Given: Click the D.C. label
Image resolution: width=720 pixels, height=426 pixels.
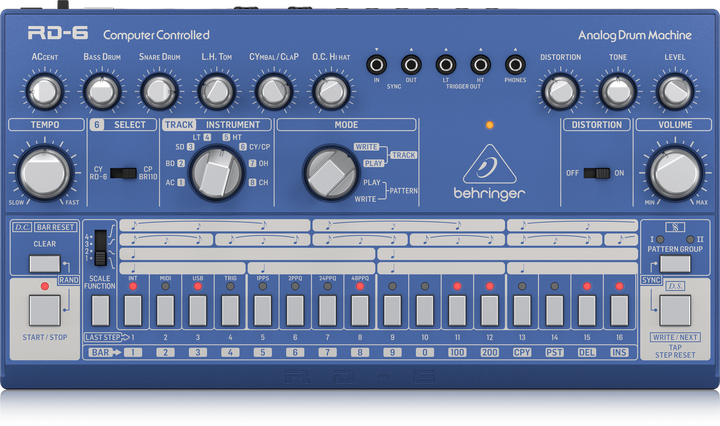Looking at the screenshot, I should 22,227.
